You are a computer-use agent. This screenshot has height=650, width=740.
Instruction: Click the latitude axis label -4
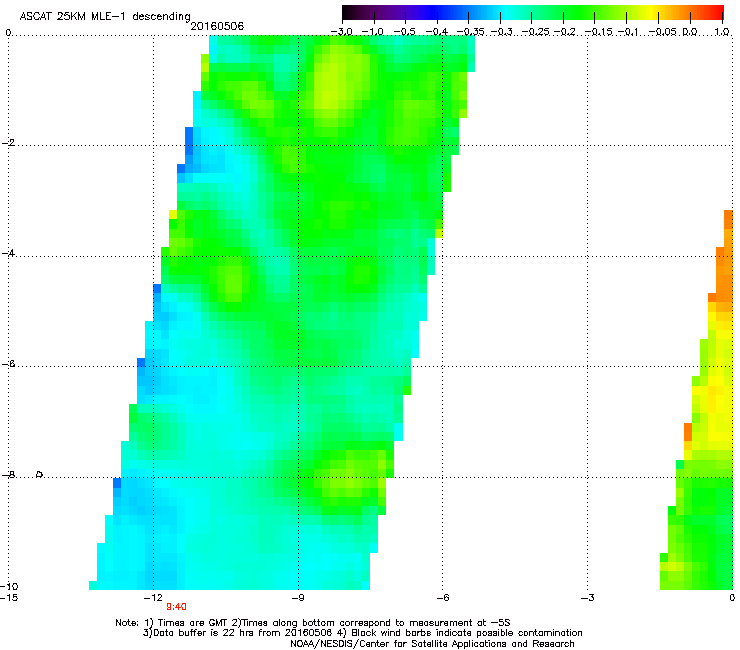tap(8, 253)
